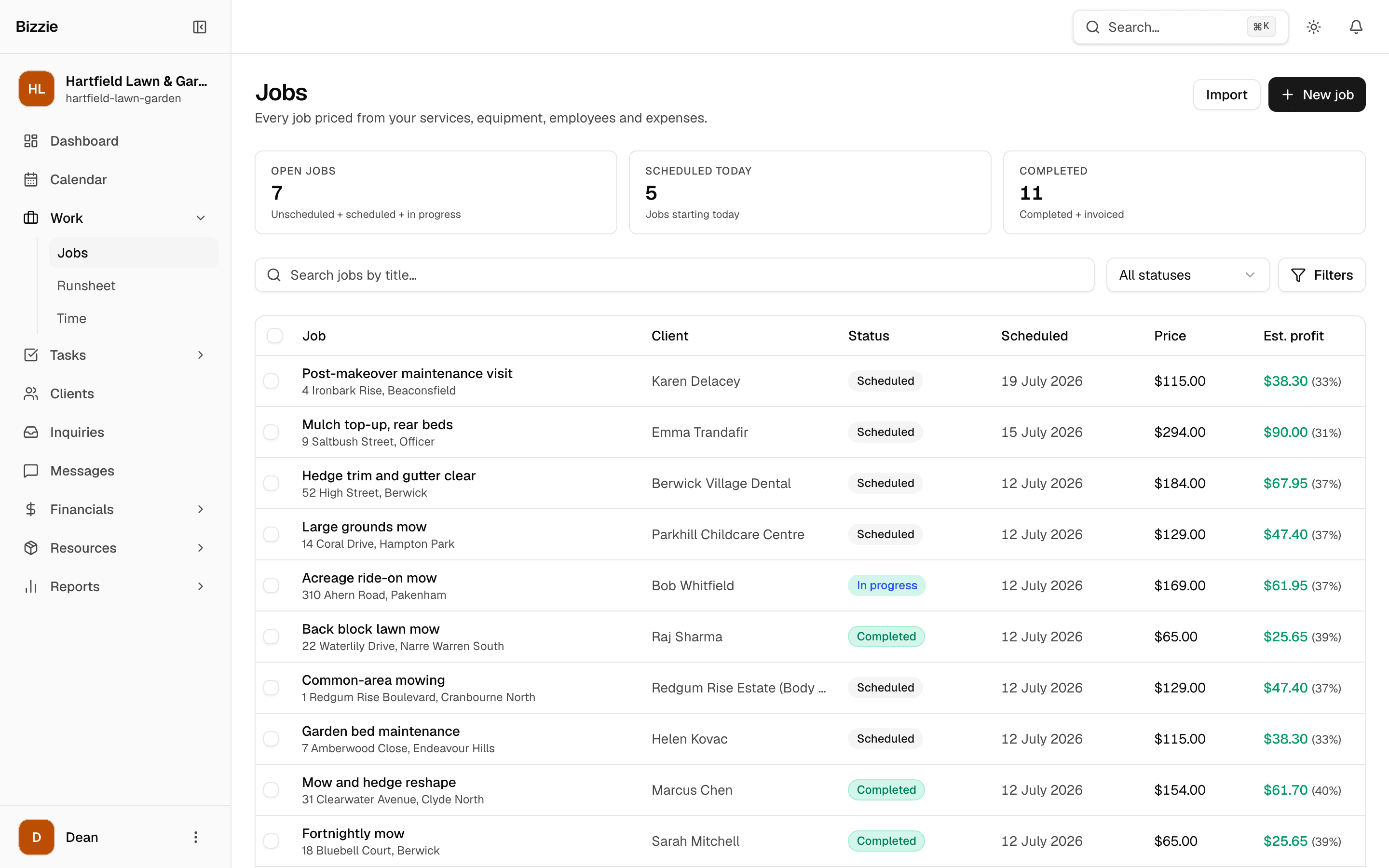Viewport: 1389px width, 868px height.
Task: Open Dean's user options menu dots
Action: 195,837
